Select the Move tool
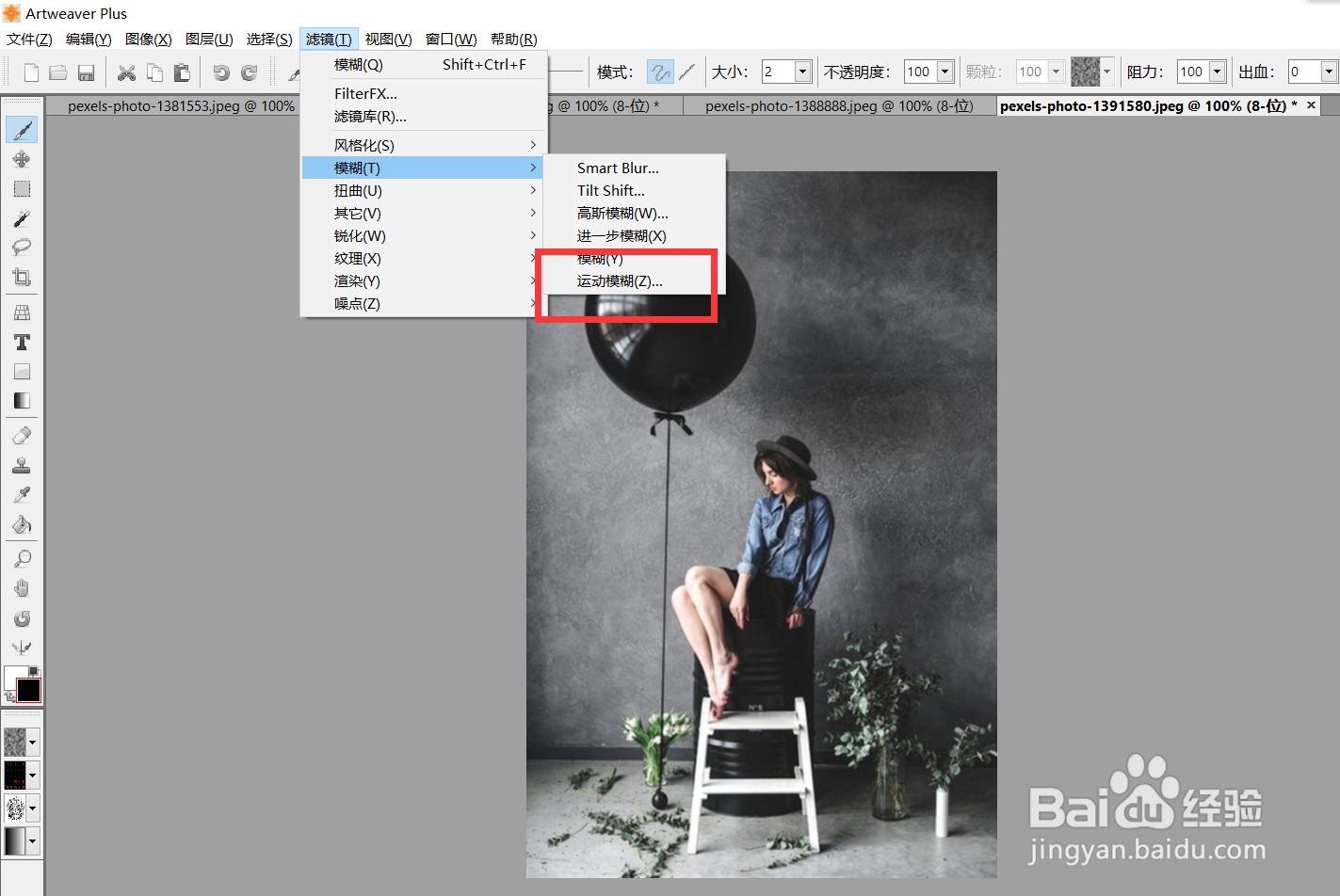 click(22, 159)
